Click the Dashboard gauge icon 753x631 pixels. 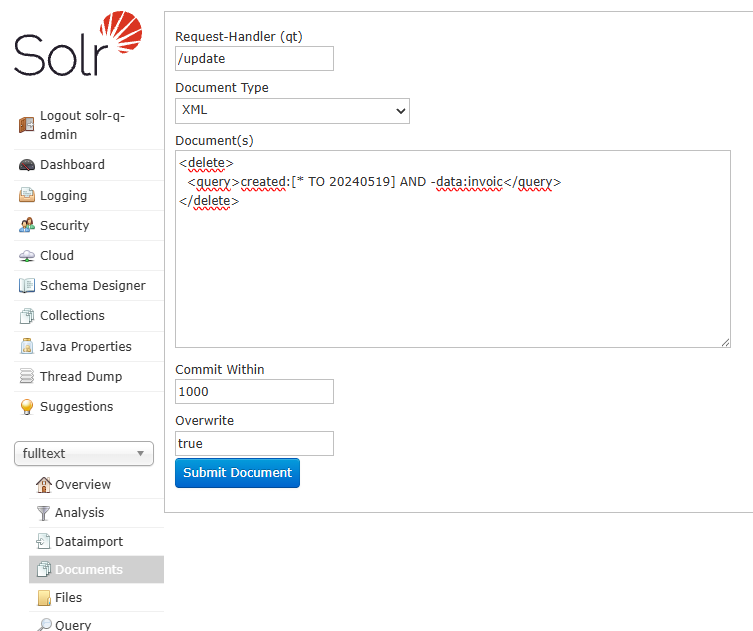[x=26, y=165]
